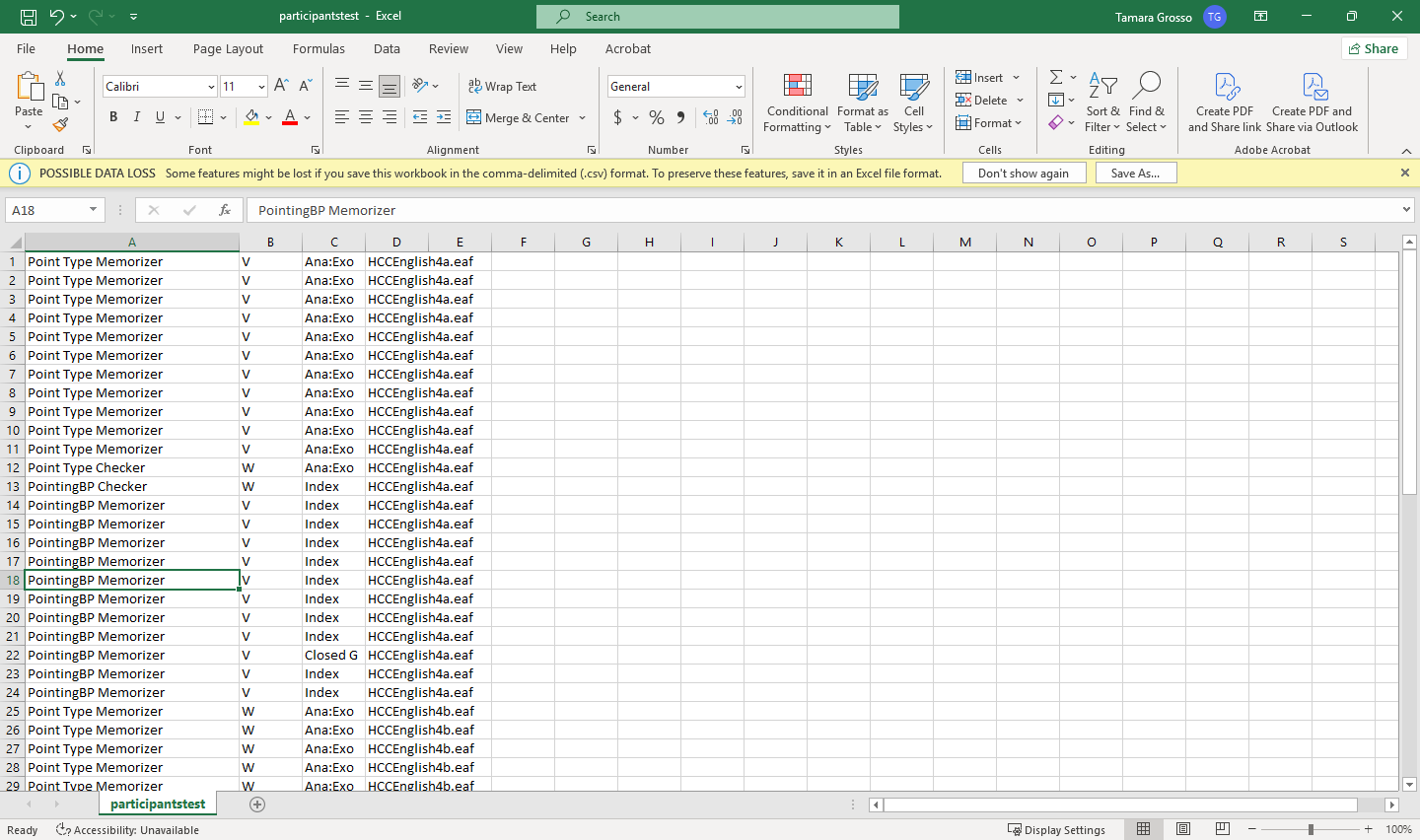Open the Name Box dropdown arrow
The image size is (1420, 840).
tap(93, 210)
